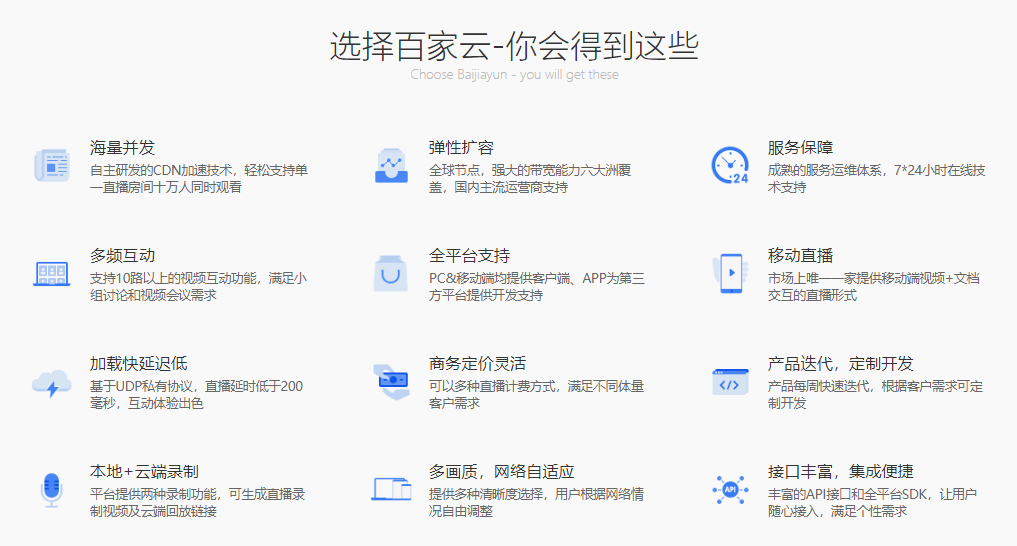This screenshot has width=1017, height=546.
Task: Click the description 丰富的API接口和全平台SDK
Action: pyautogui.click(x=872, y=503)
